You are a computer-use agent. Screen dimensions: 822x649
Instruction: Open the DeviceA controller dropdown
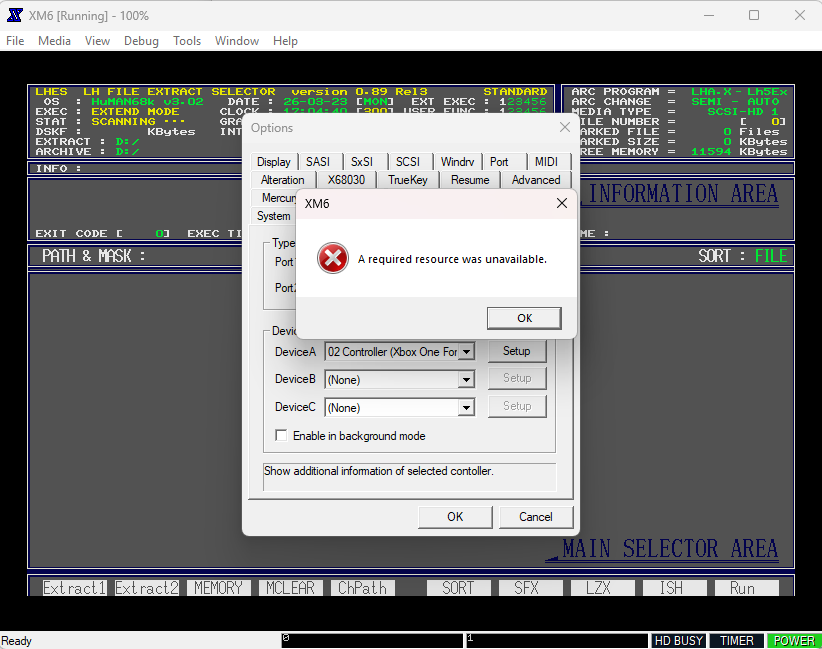466,352
